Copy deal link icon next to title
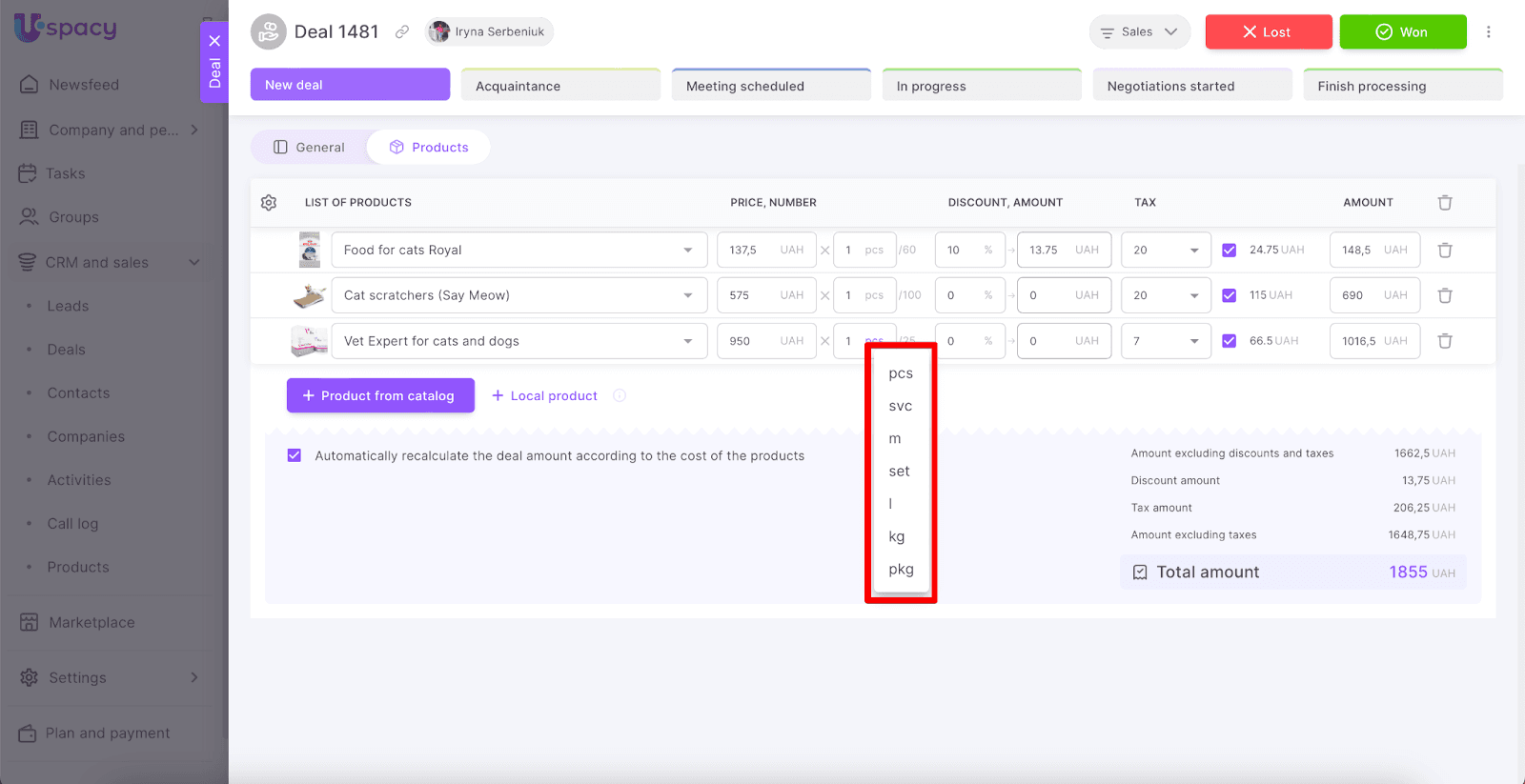The width and height of the screenshot is (1525, 784). click(x=402, y=32)
